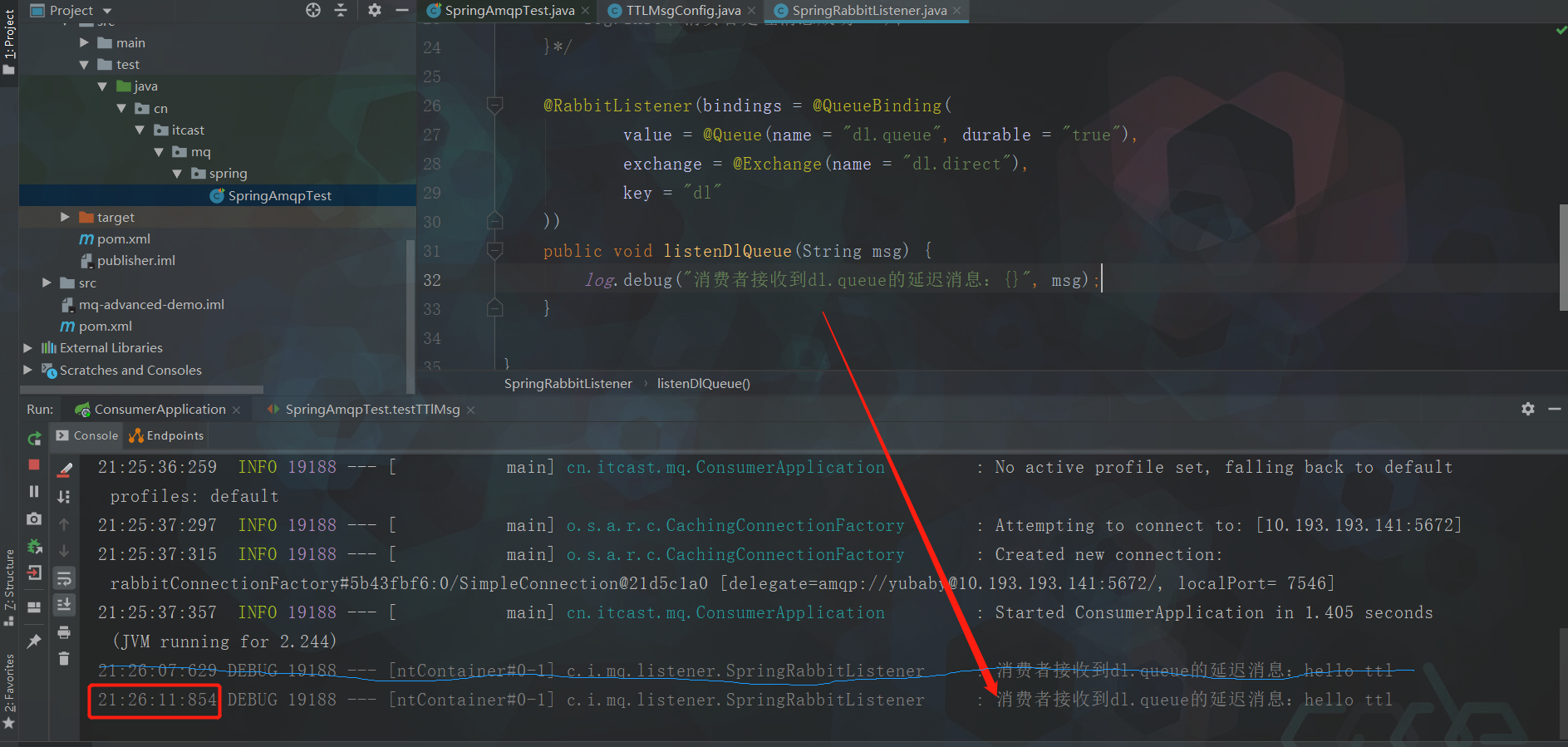Fold the @RabbitListener annotation at line 26
This screenshot has width=1568, height=747.
494,105
